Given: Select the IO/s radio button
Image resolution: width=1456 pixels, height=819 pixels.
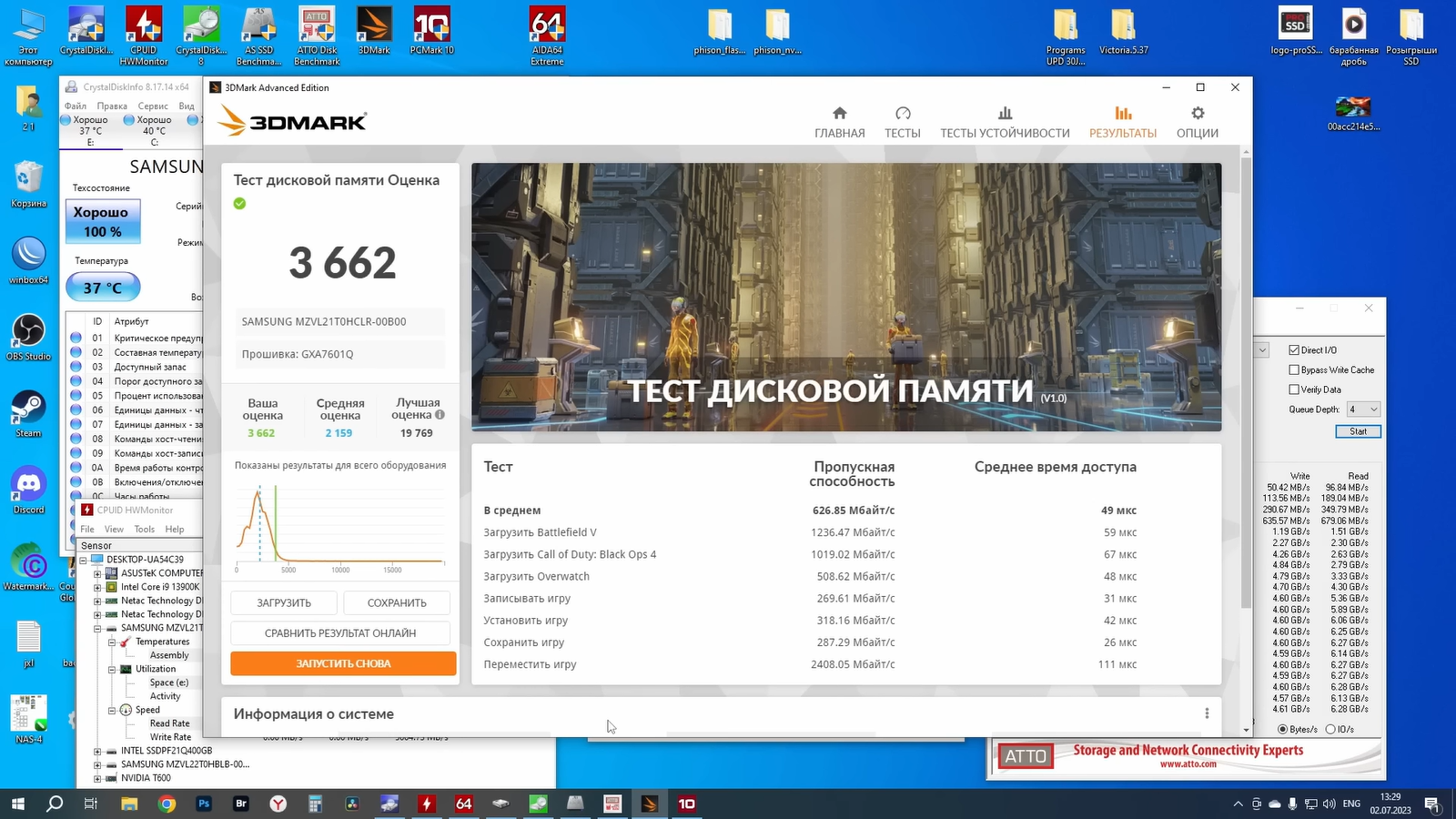Looking at the screenshot, I should click(1330, 729).
